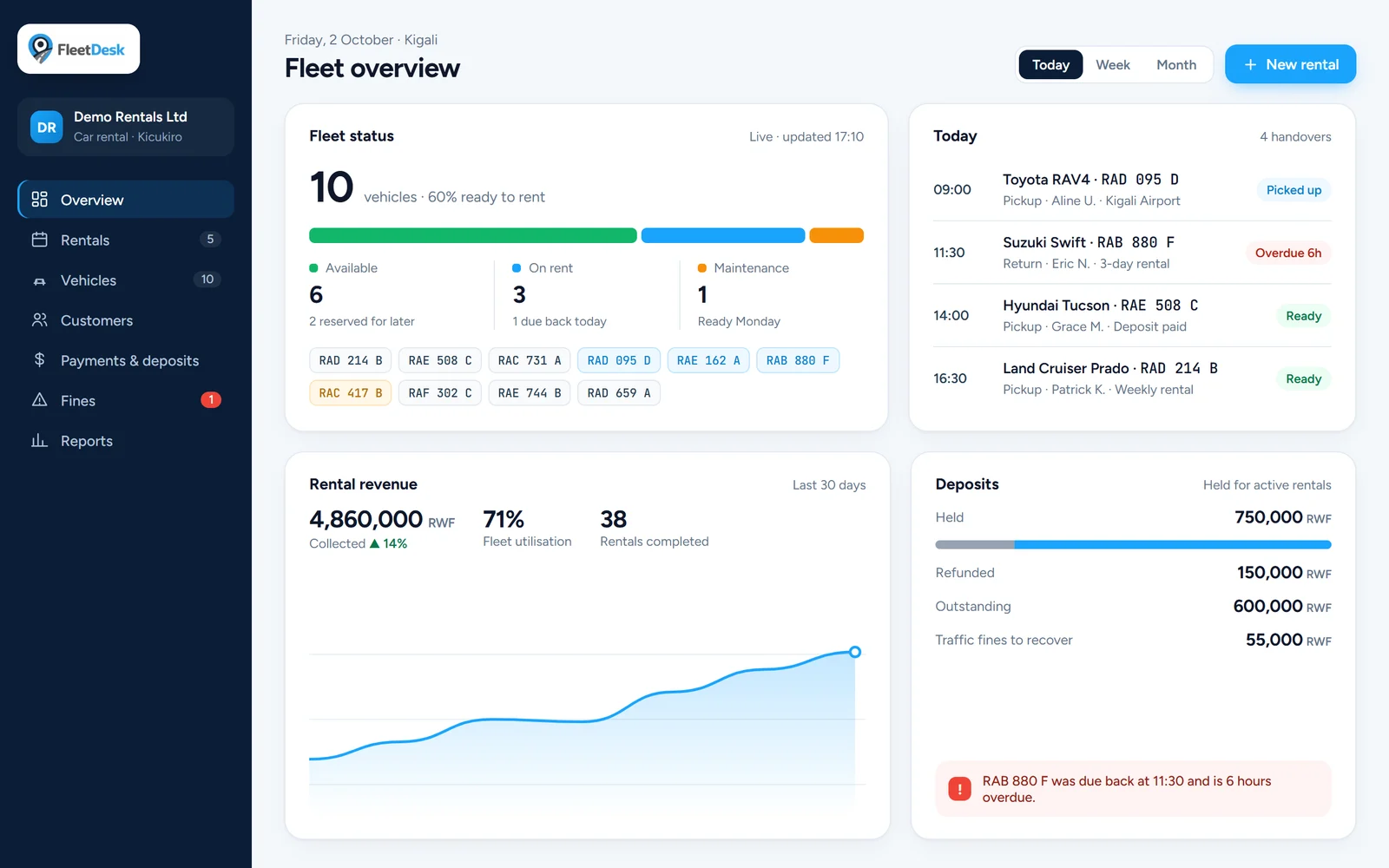Click the Fines warning triangle icon

click(x=39, y=400)
